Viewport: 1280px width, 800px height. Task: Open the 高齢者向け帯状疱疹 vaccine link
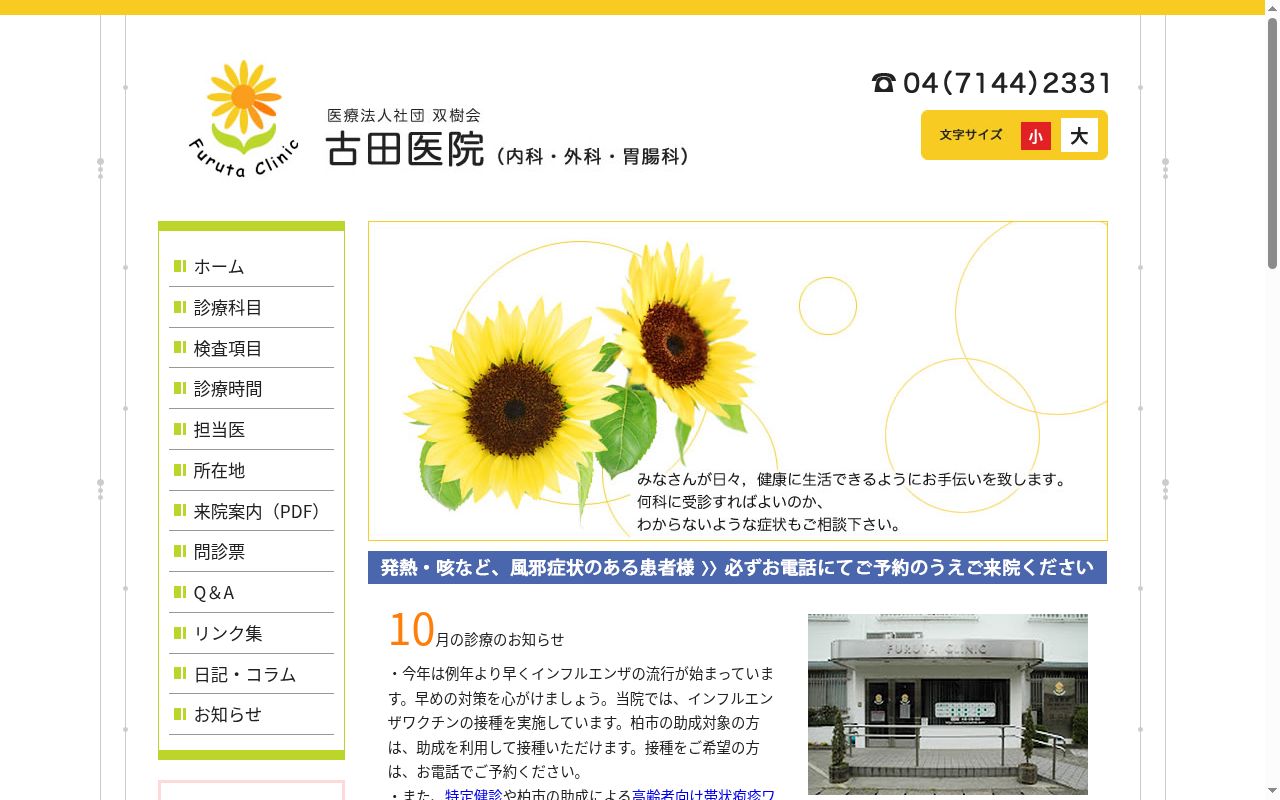click(704, 794)
